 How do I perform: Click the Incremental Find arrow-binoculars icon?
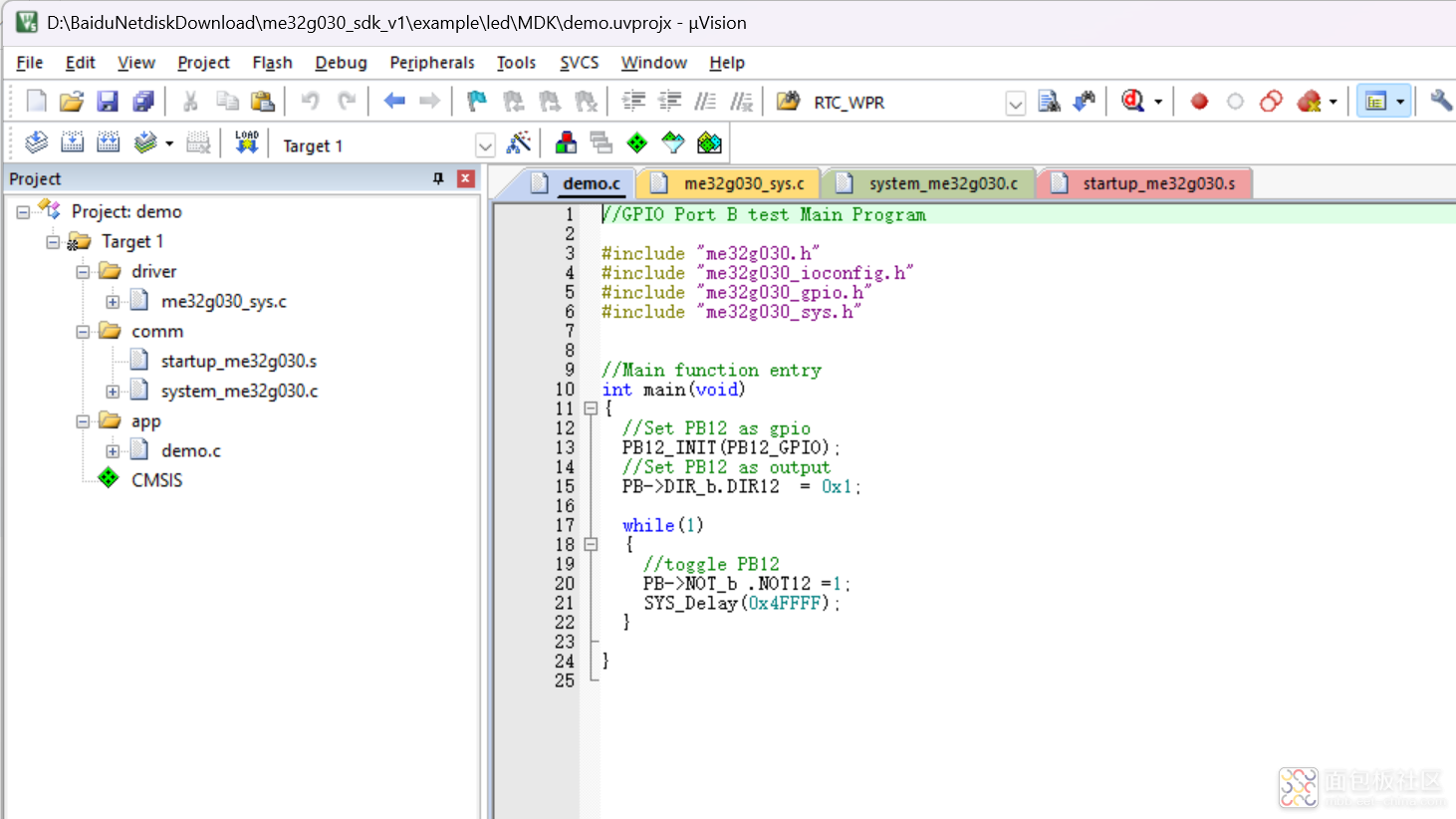click(1085, 101)
